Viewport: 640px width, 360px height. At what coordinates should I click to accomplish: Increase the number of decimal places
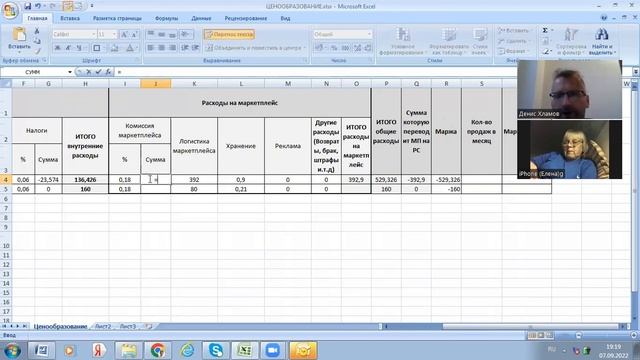(358, 48)
